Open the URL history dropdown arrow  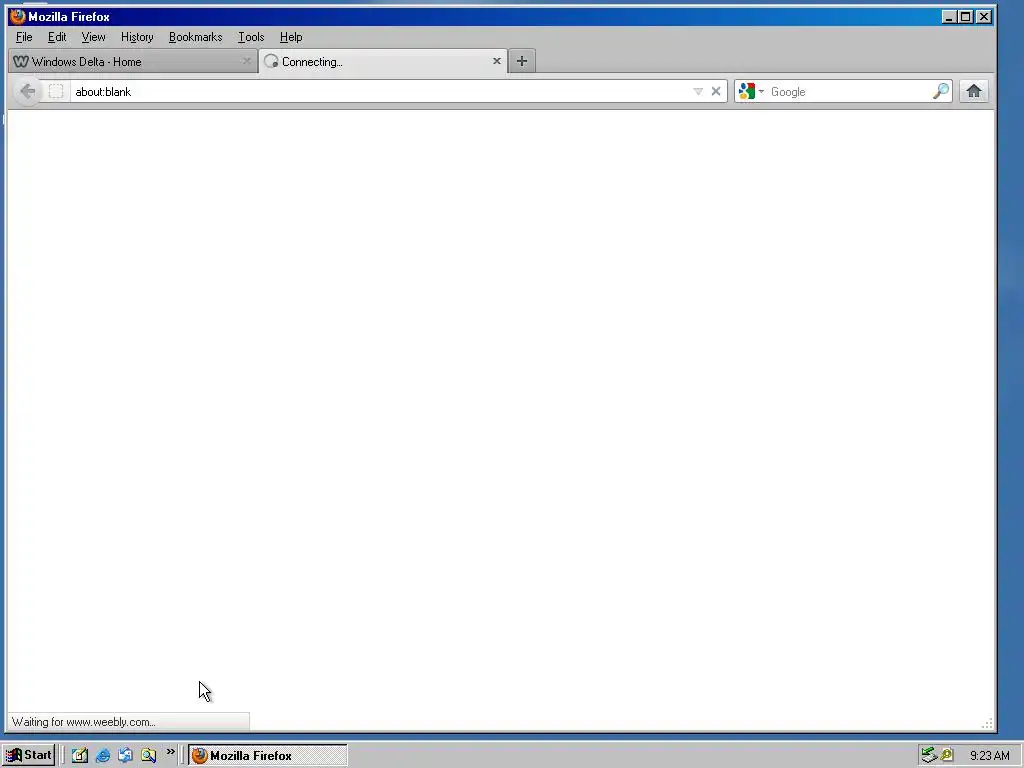698,91
